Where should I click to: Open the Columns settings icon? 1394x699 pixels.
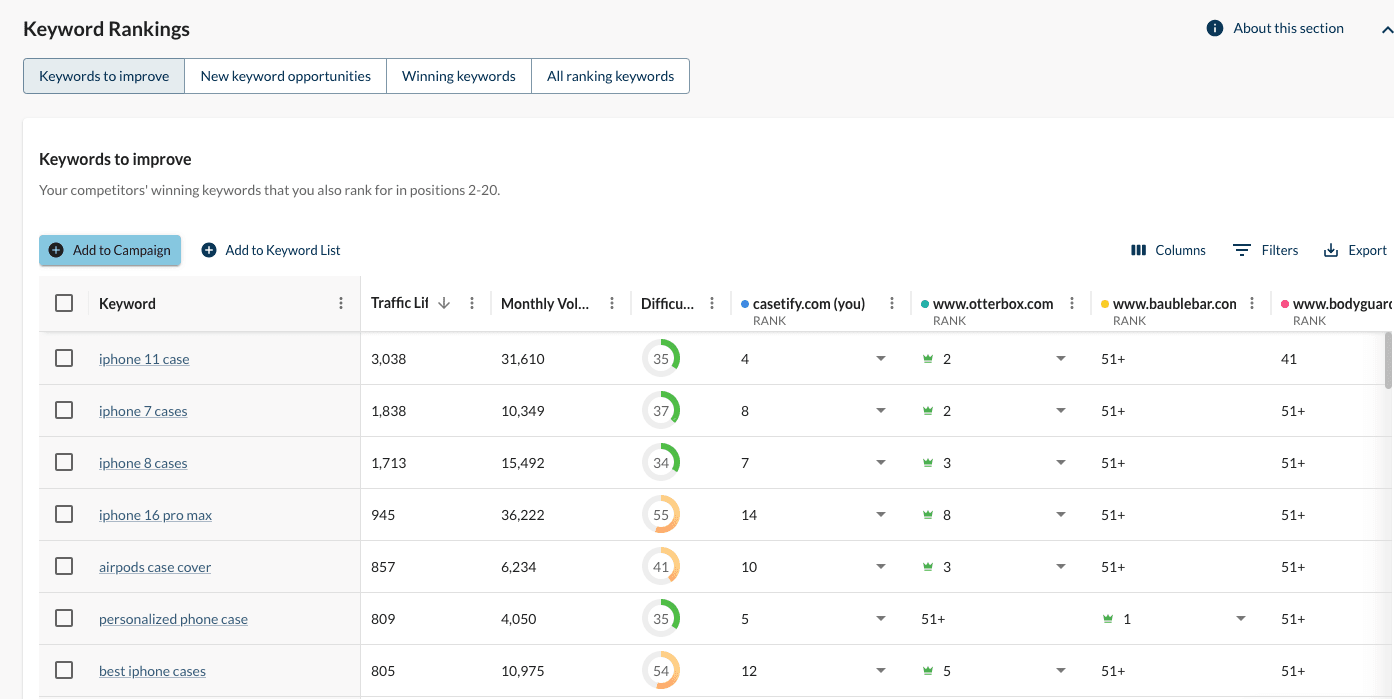(1138, 250)
